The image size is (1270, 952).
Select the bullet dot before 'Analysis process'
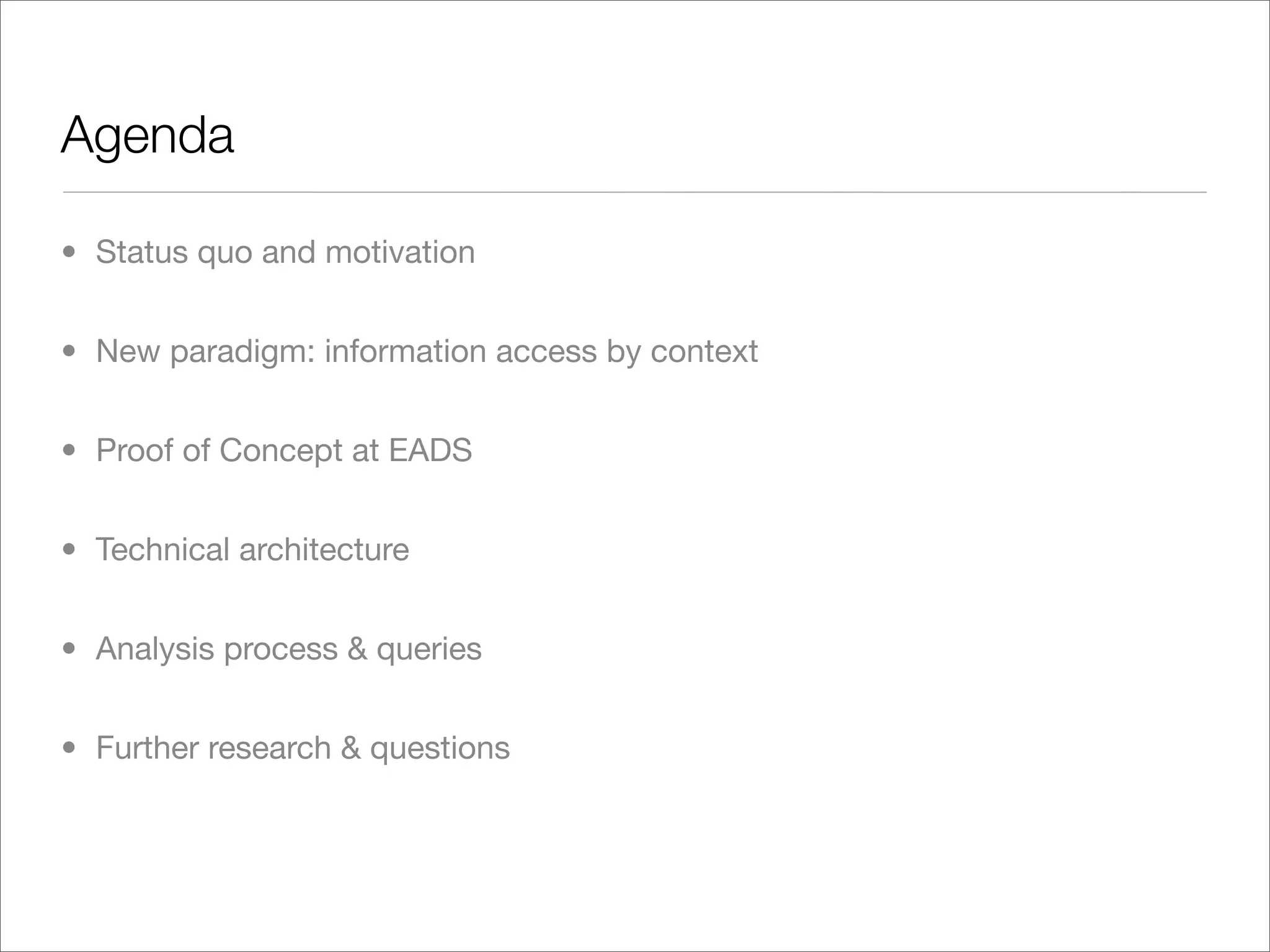69,649
